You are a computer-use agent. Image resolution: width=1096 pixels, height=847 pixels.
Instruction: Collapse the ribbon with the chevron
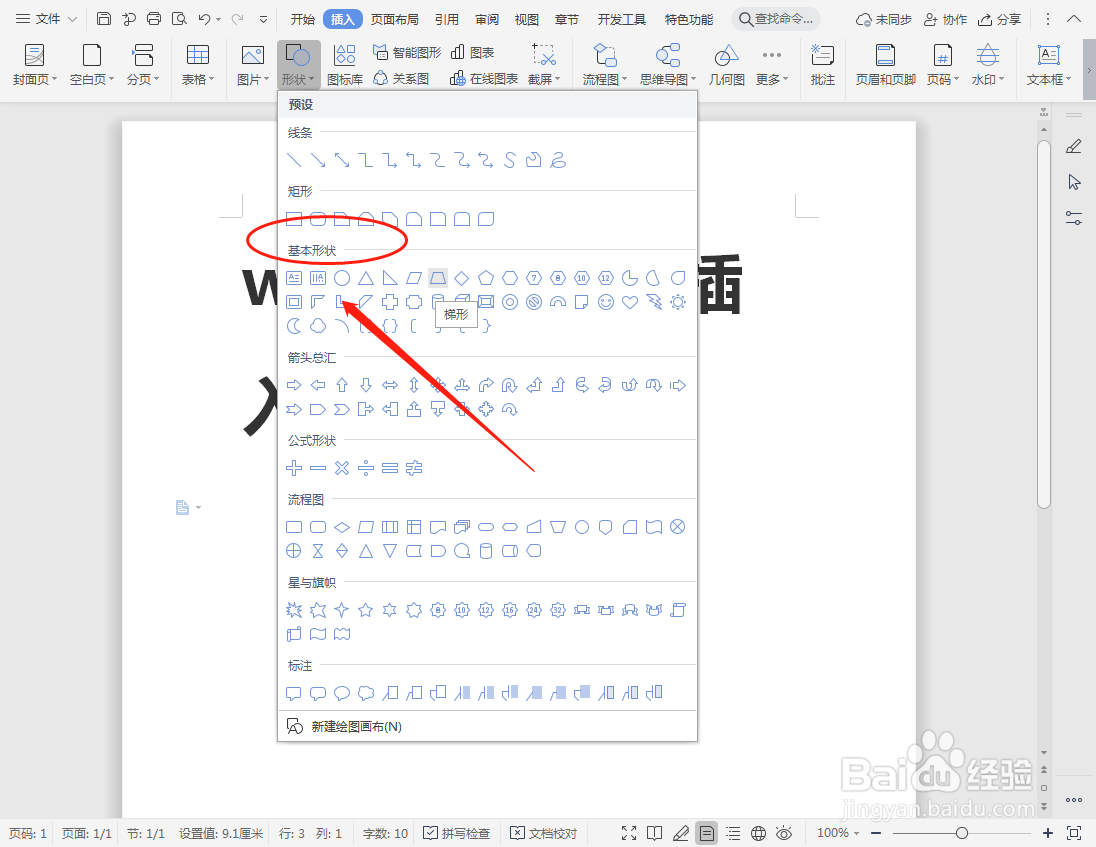(1074, 19)
